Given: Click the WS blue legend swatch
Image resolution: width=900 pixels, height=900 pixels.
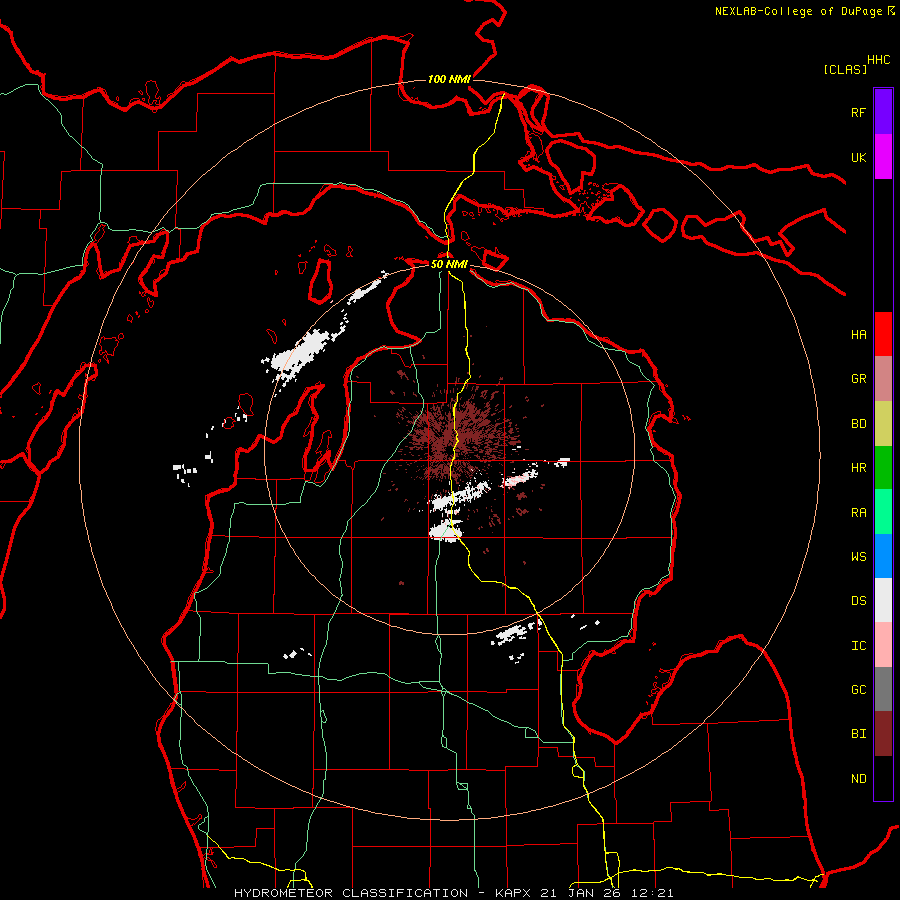Looking at the screenshot, I should (883, 556).
